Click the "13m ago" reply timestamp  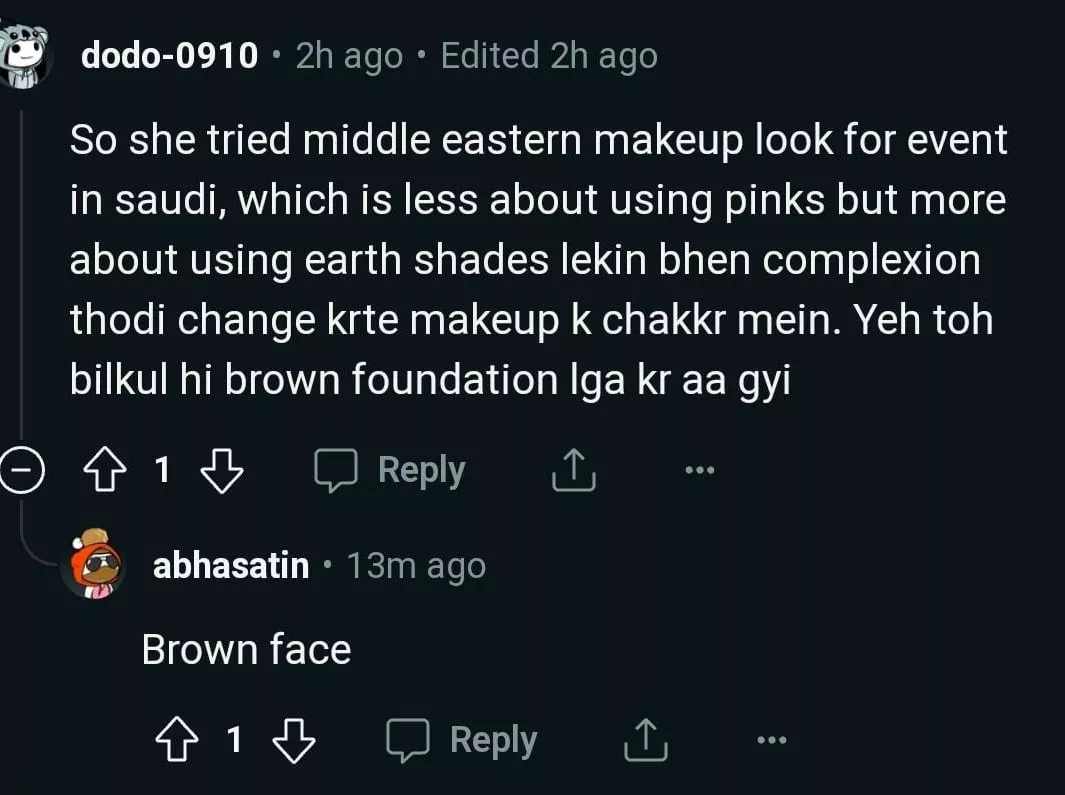pos(416,567)
